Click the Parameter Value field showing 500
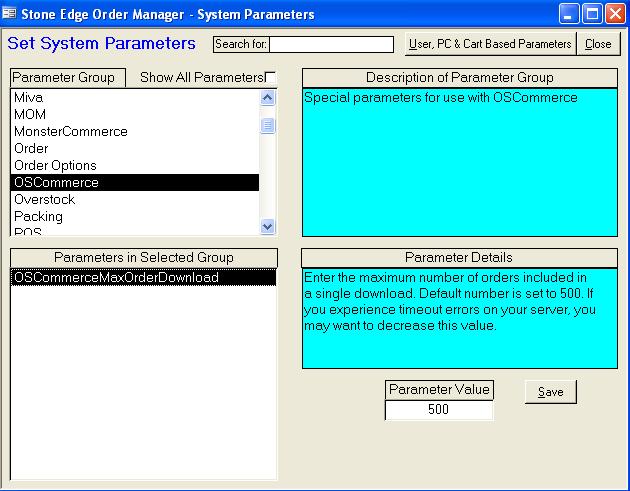This screenshot has height=491, width=630. 439,410
